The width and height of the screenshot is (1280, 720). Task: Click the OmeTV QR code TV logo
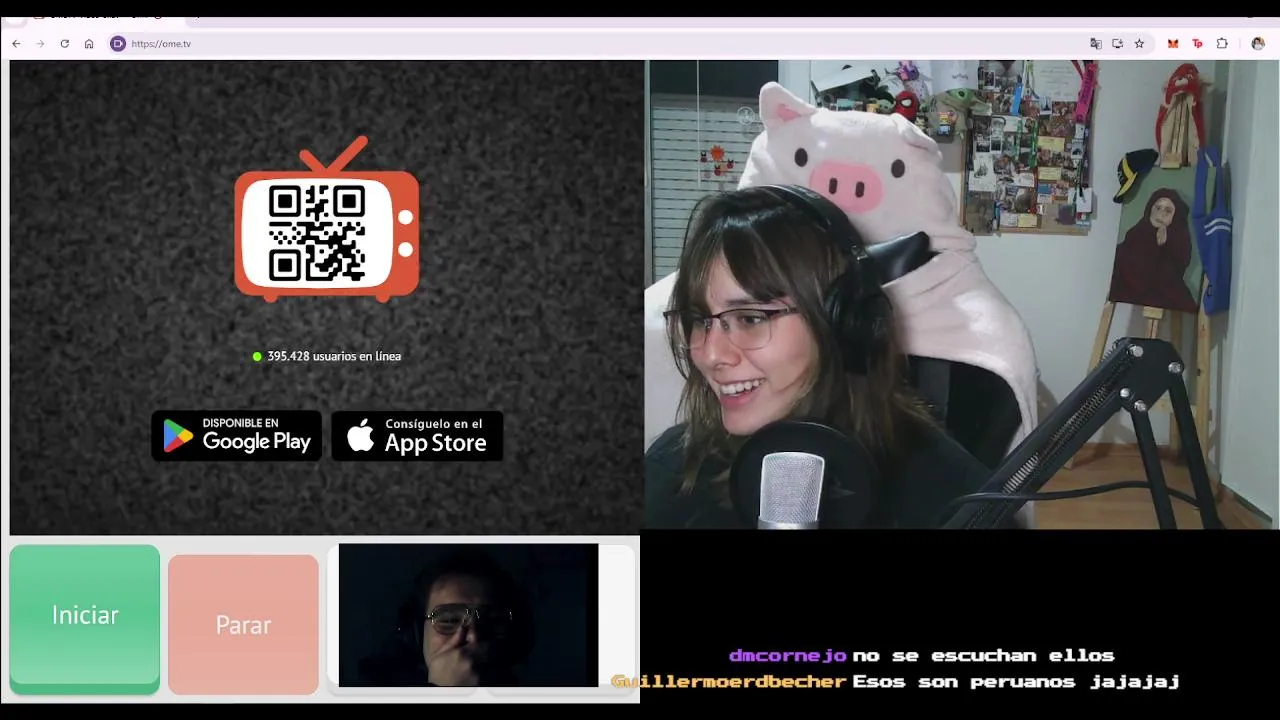(327, 220)
